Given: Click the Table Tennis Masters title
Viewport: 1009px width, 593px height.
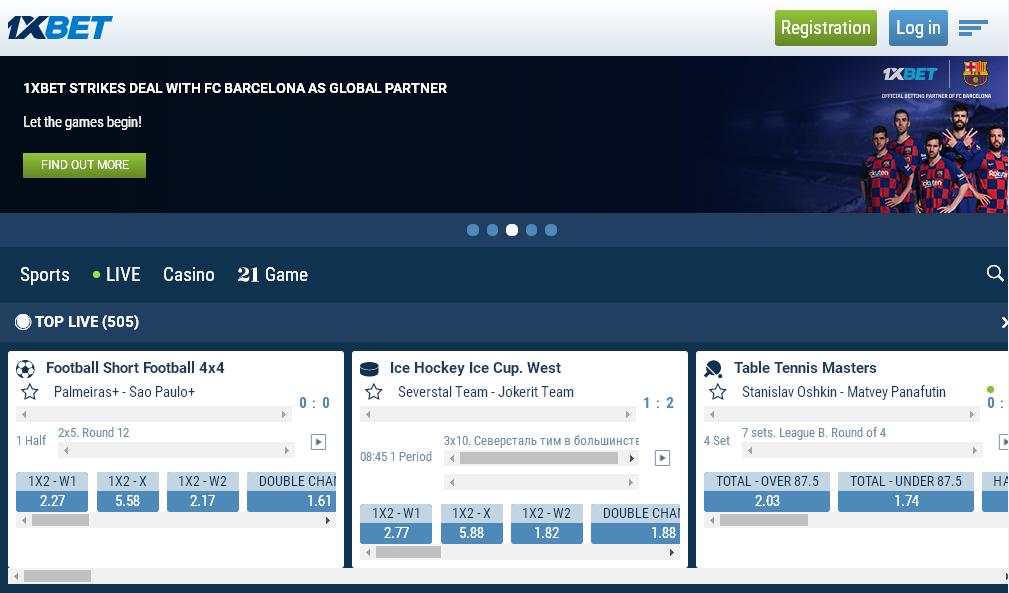Looking at the screenshot, I should (805, 368).
